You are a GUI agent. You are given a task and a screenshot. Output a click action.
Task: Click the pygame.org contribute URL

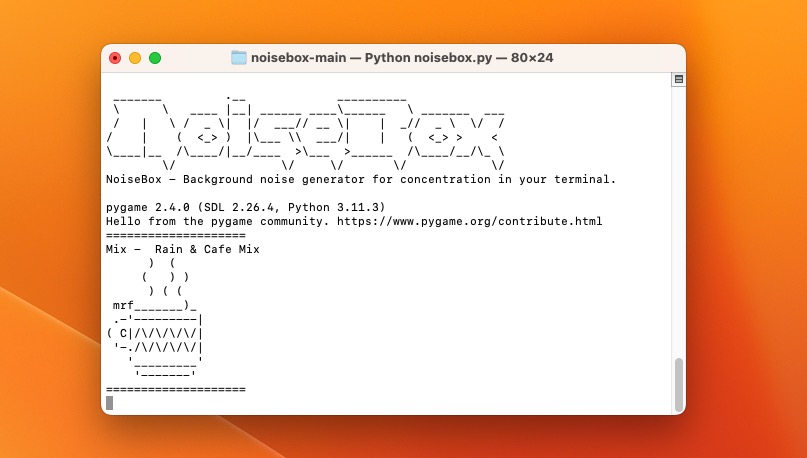[469, 221]
